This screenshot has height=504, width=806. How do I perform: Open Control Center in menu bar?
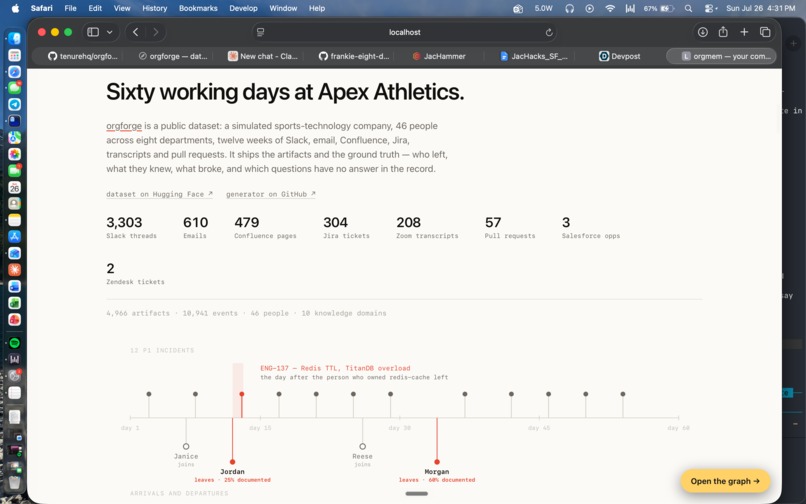coord(710,8)
